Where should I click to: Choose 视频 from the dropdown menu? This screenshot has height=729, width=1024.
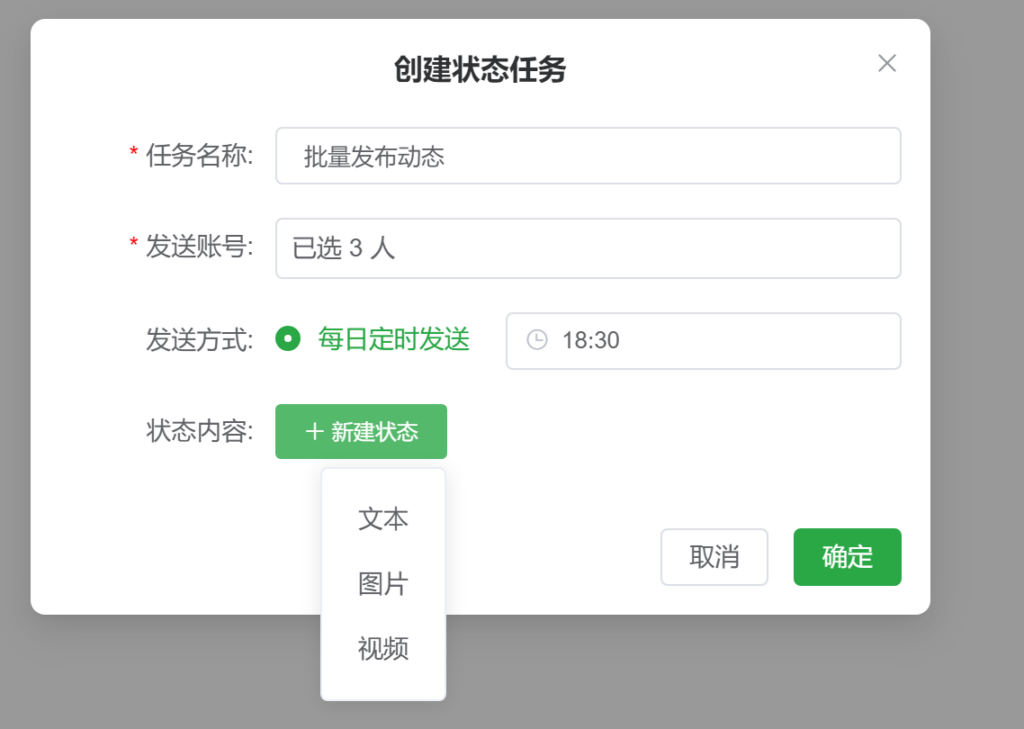pos(383,649)
